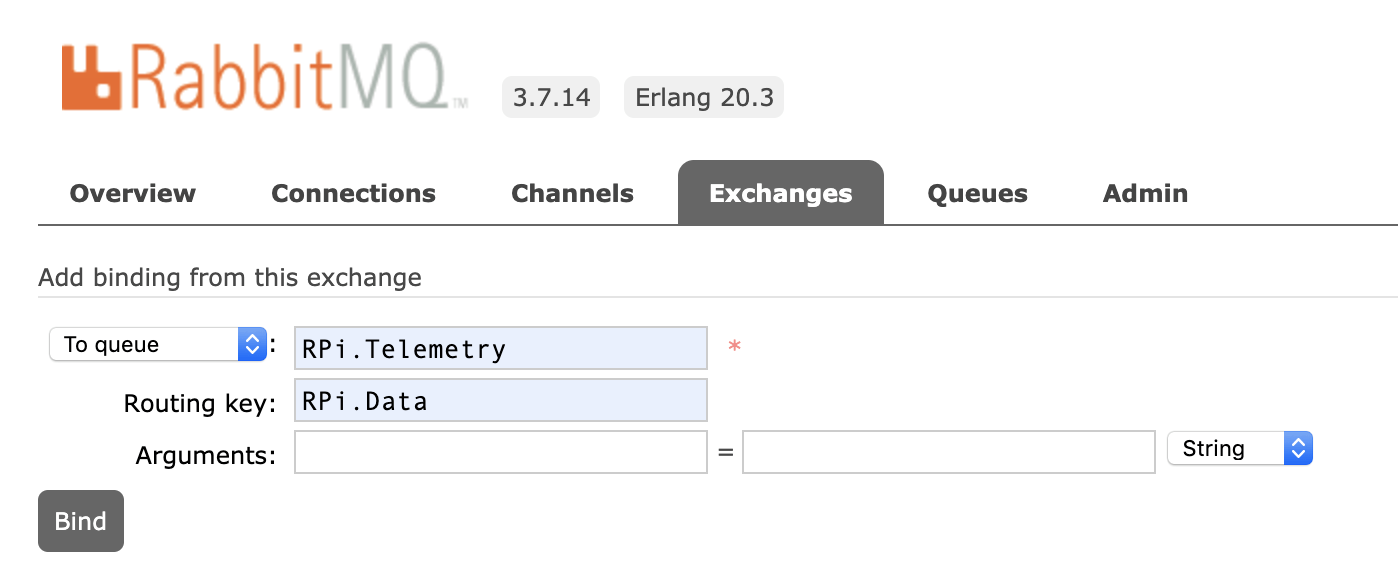Click the 3.7.14 version badge
The width and height of the screenshot is (1398, 582).
(x=551, y=97)
